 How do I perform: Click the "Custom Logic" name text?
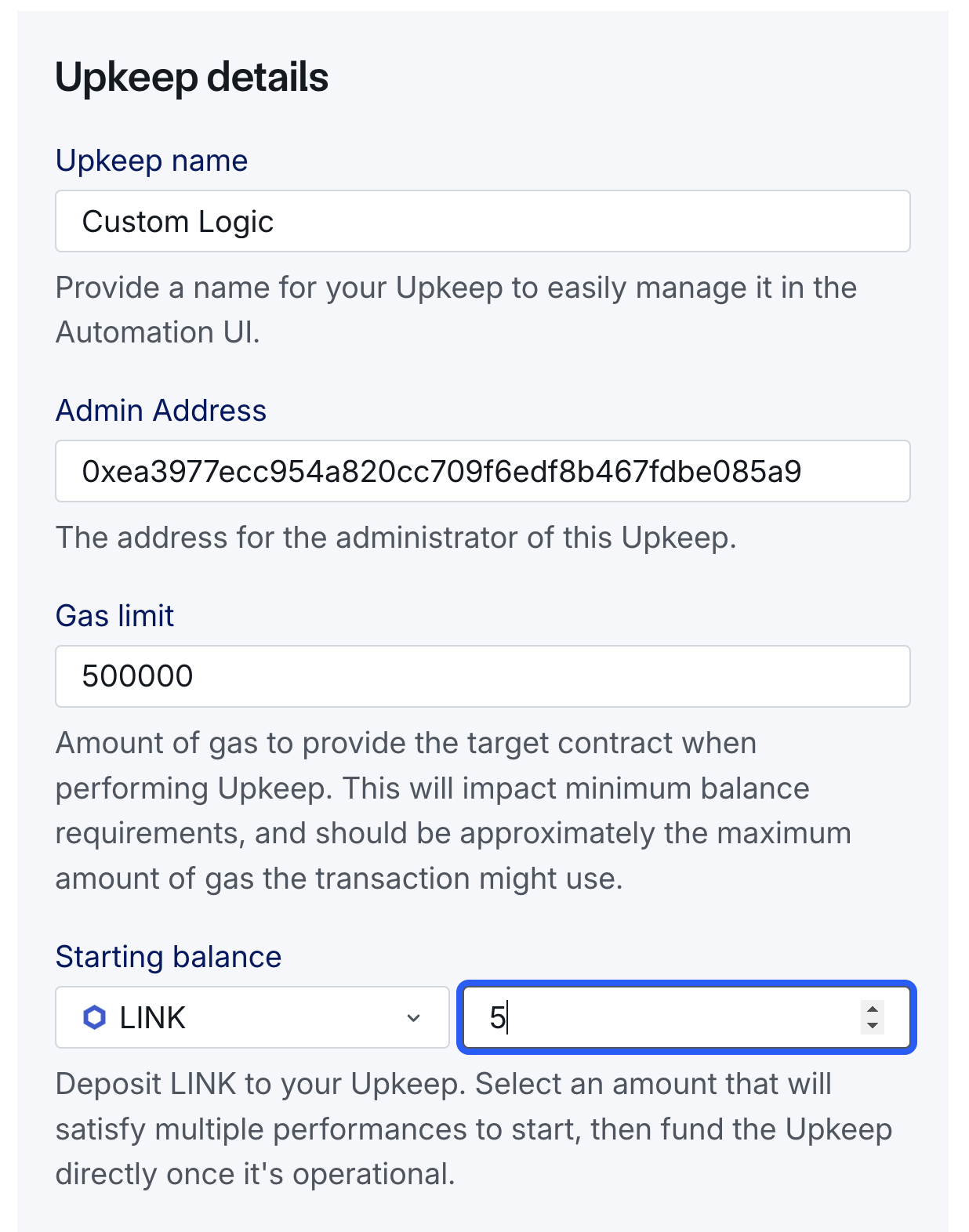coord(178,222)
